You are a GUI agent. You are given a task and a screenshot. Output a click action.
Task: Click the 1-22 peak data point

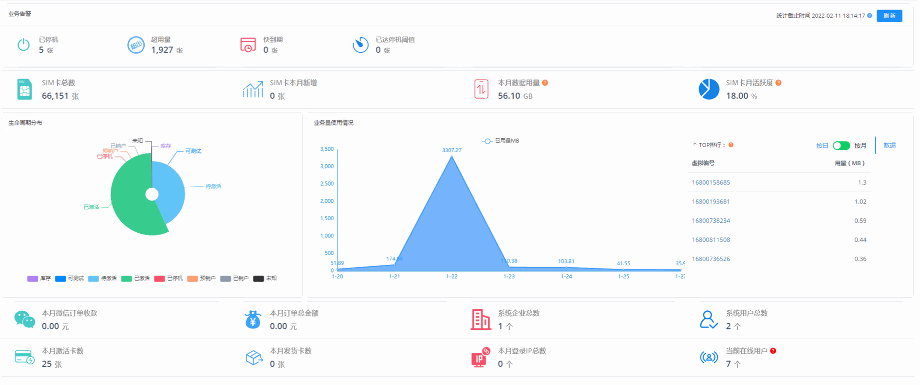coord(452,156)
